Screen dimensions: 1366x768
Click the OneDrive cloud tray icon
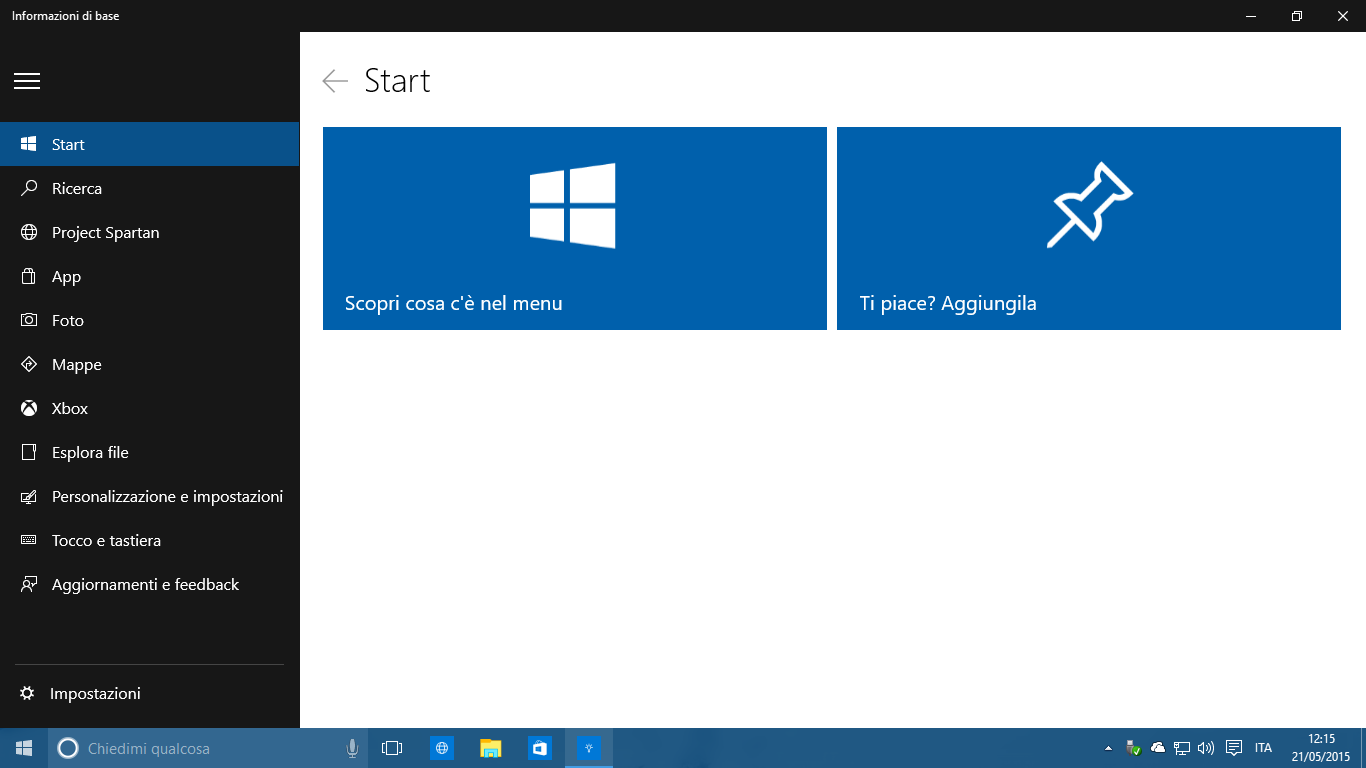pos(1158,748)
